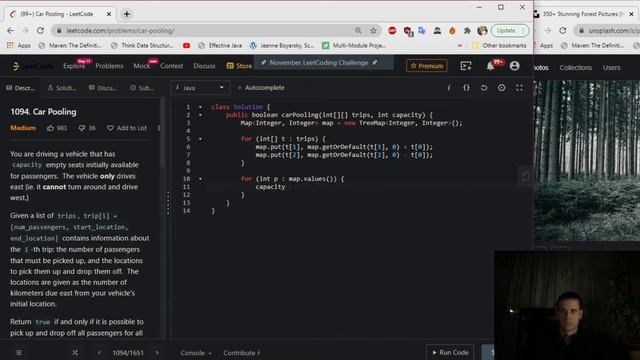The height and width of the screenshot is (360, 640).
Task: Open a new browser tab
Action: (x=127, y=14)
